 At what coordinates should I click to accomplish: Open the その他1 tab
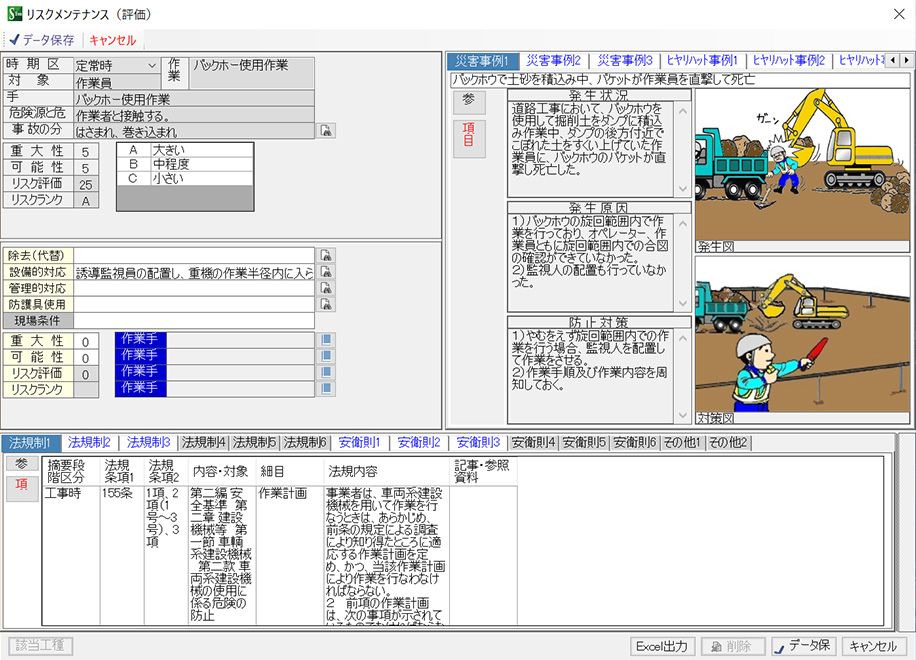[x=682, y=443]
